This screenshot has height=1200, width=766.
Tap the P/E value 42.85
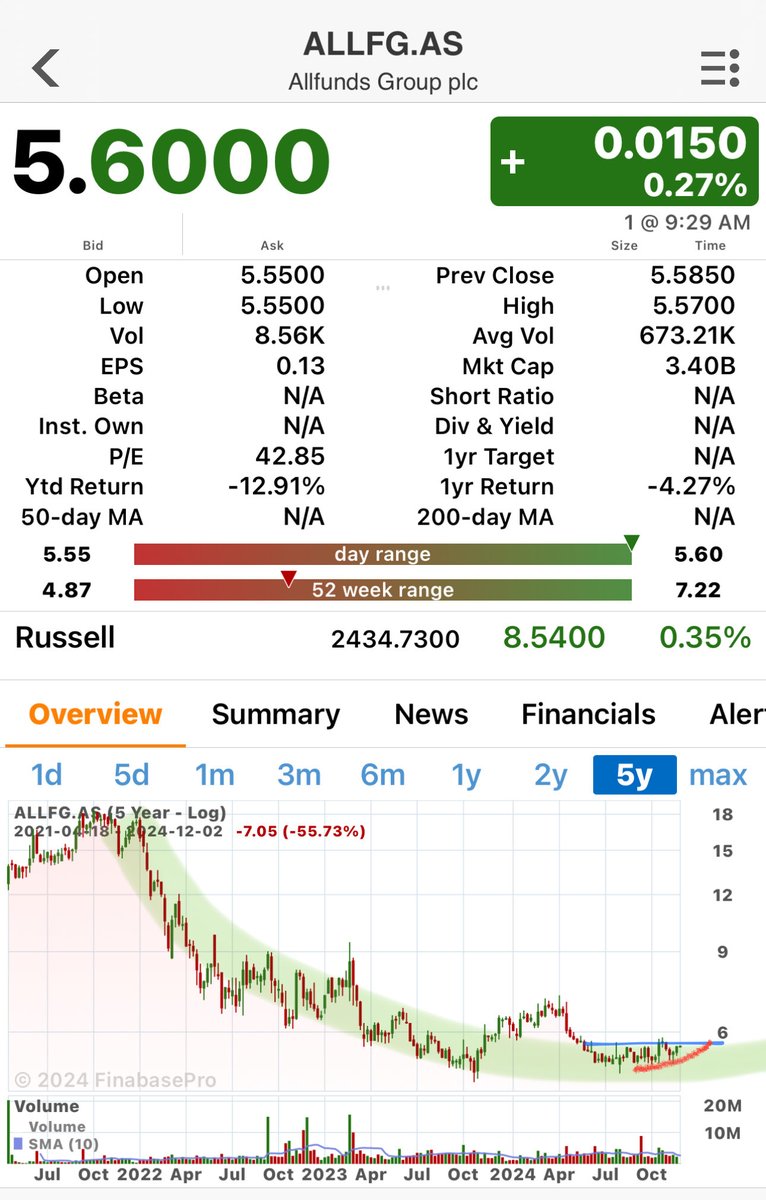click(290, 457)
